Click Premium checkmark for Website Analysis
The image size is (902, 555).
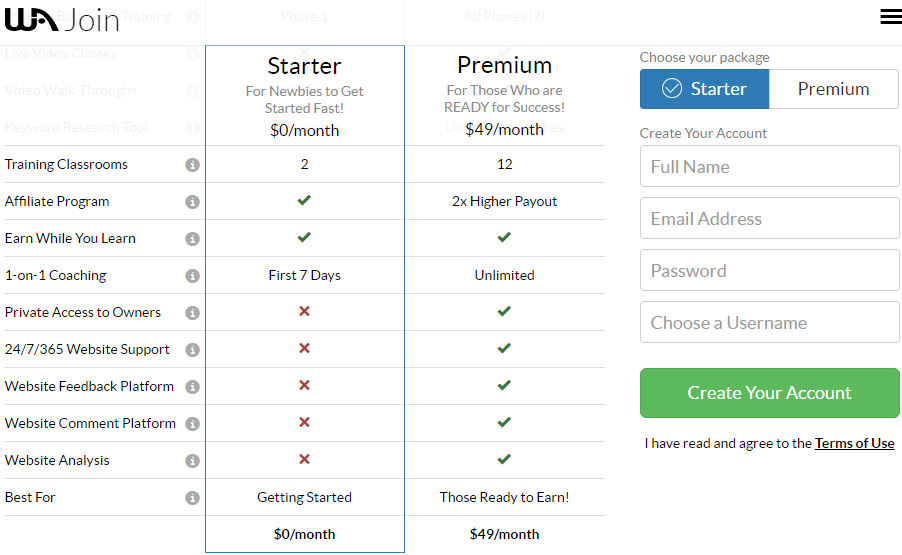click(x=504, y=459)
